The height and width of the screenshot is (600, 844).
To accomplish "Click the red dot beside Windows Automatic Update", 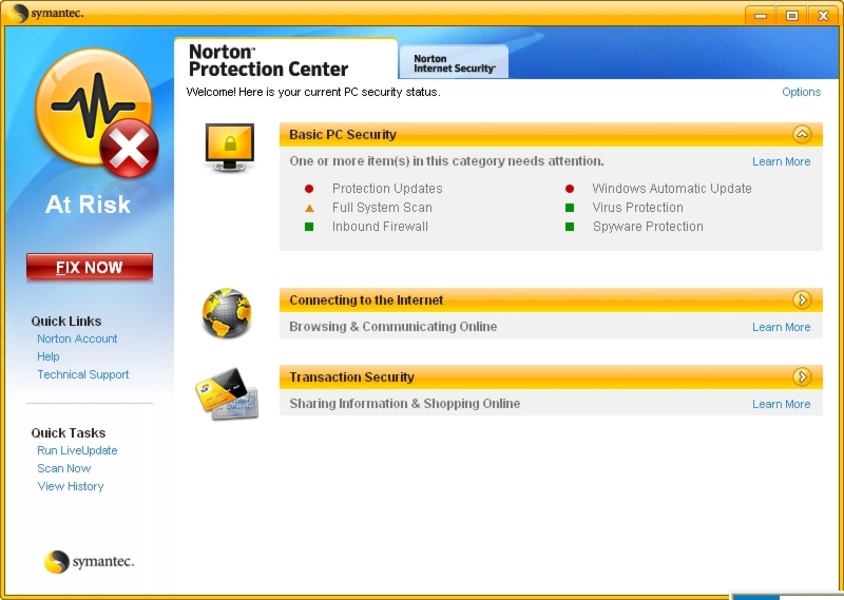I will pyautogui.click(x=569, y=189).
